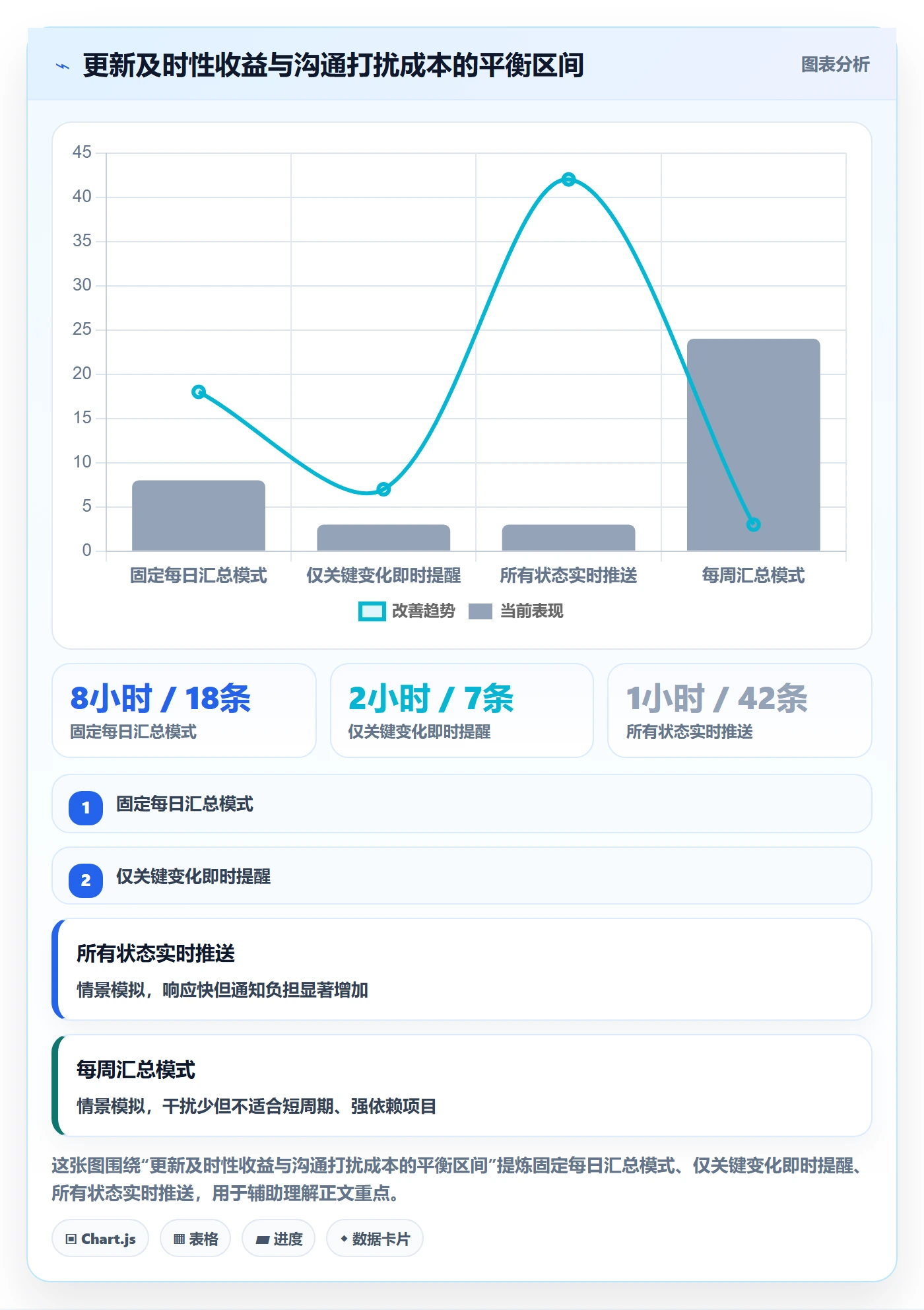Viewport: 924px width, 1310px height.
Task: Select the 数据卡片 tag
Action: click(375, 1239)
